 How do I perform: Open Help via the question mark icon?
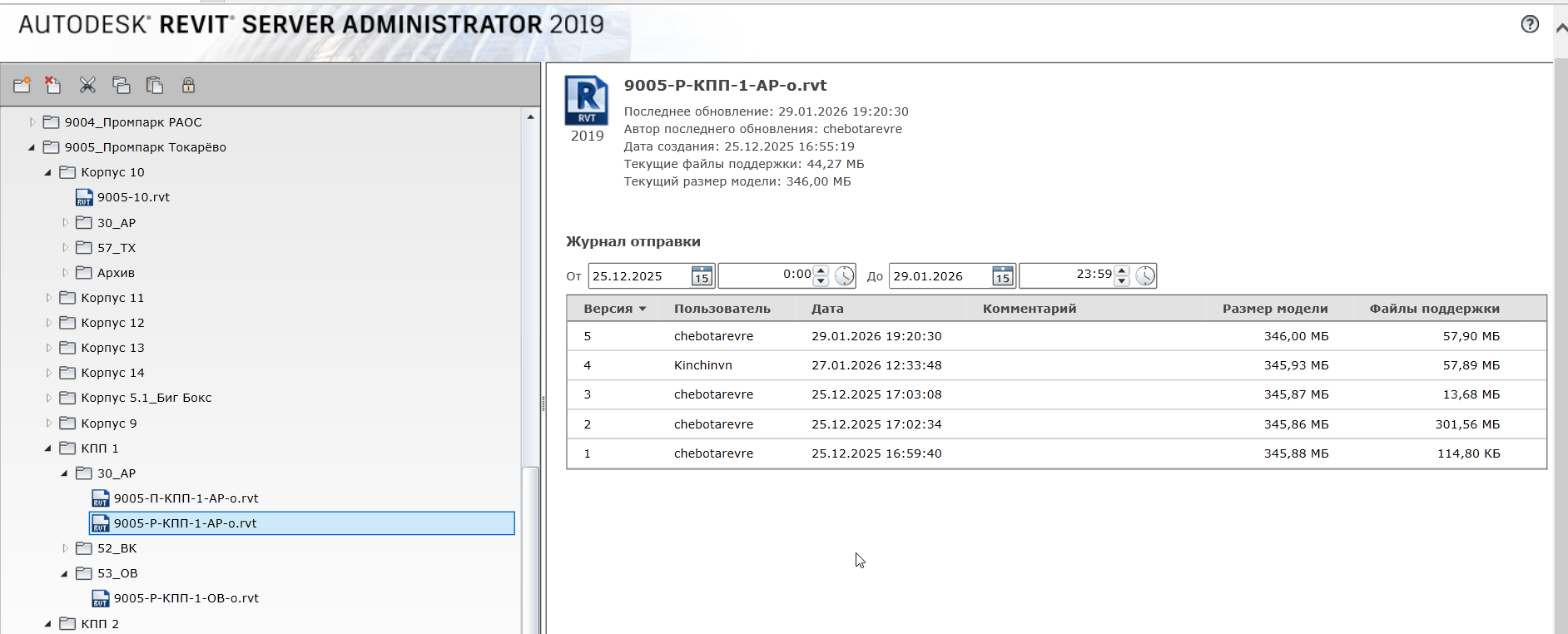pyautogui.click(x=1530, y=24)
